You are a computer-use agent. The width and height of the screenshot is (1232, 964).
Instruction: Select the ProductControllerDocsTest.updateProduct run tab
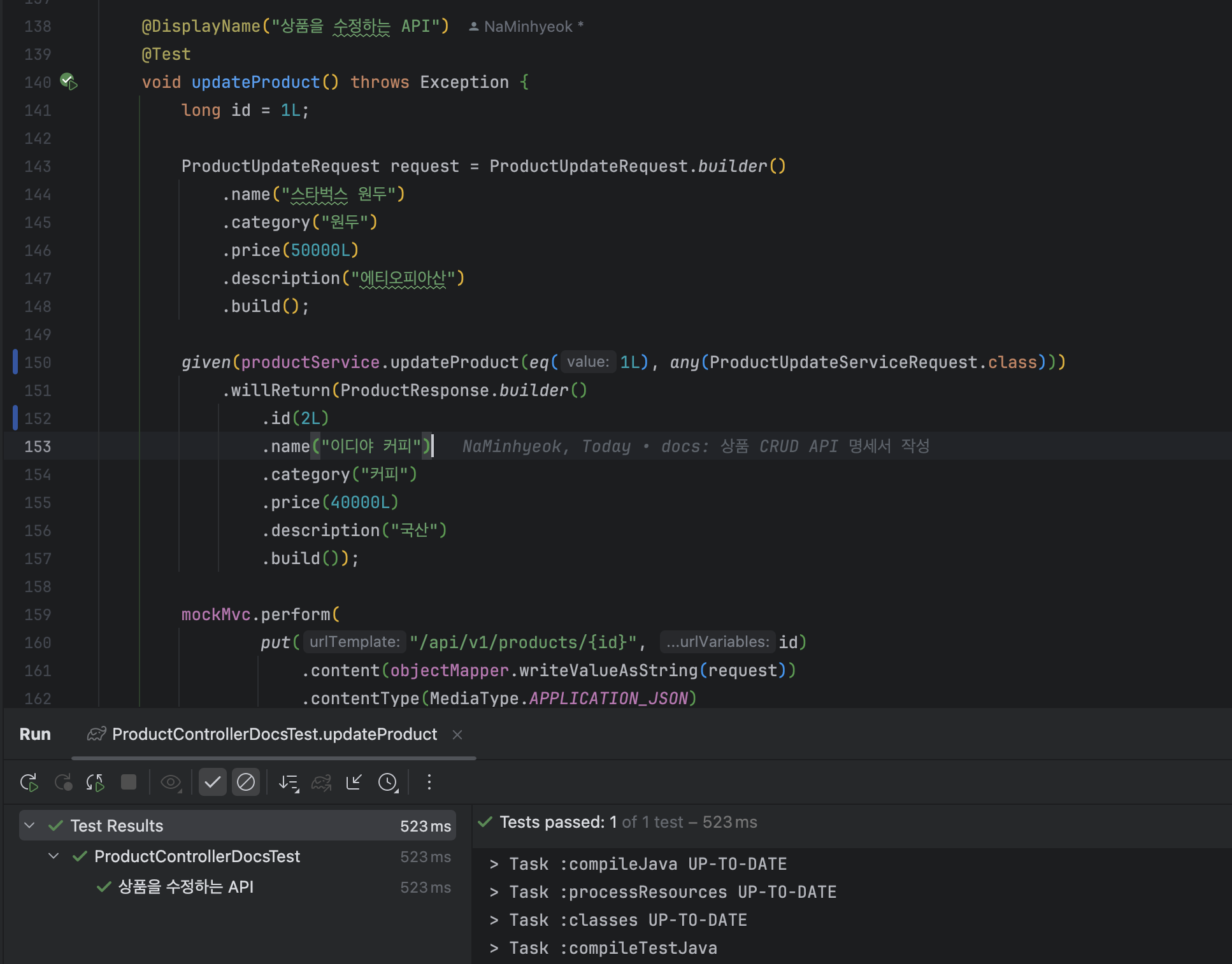coord(274,734)
